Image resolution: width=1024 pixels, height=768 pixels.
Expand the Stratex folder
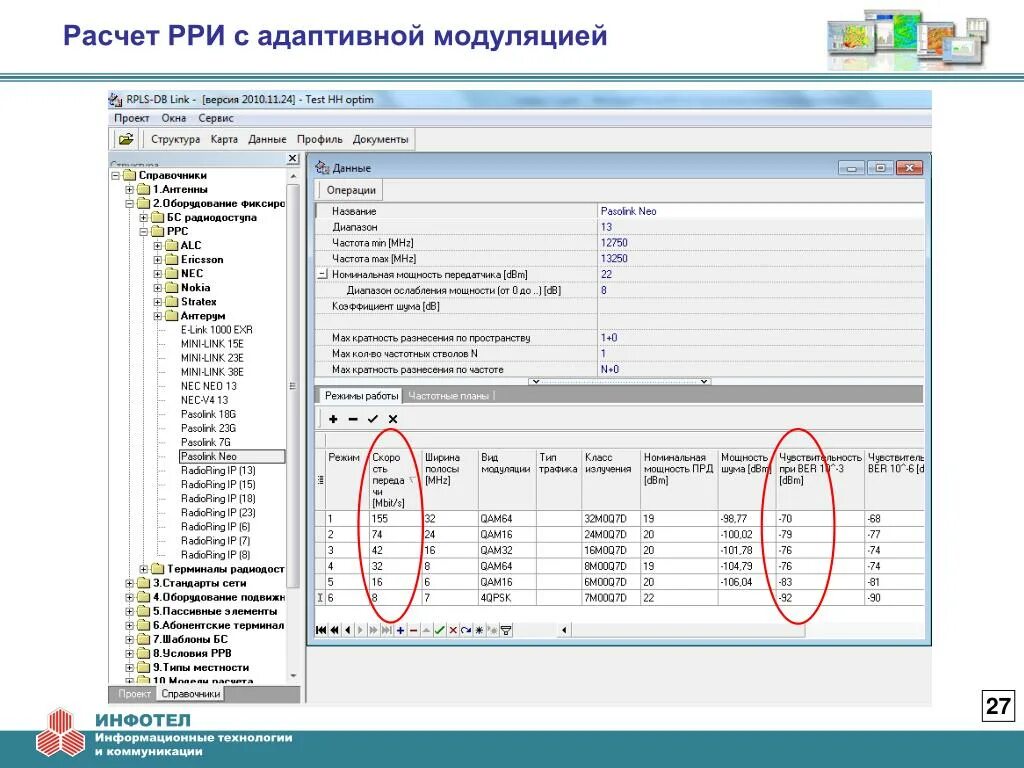click(x=157, y=302)
